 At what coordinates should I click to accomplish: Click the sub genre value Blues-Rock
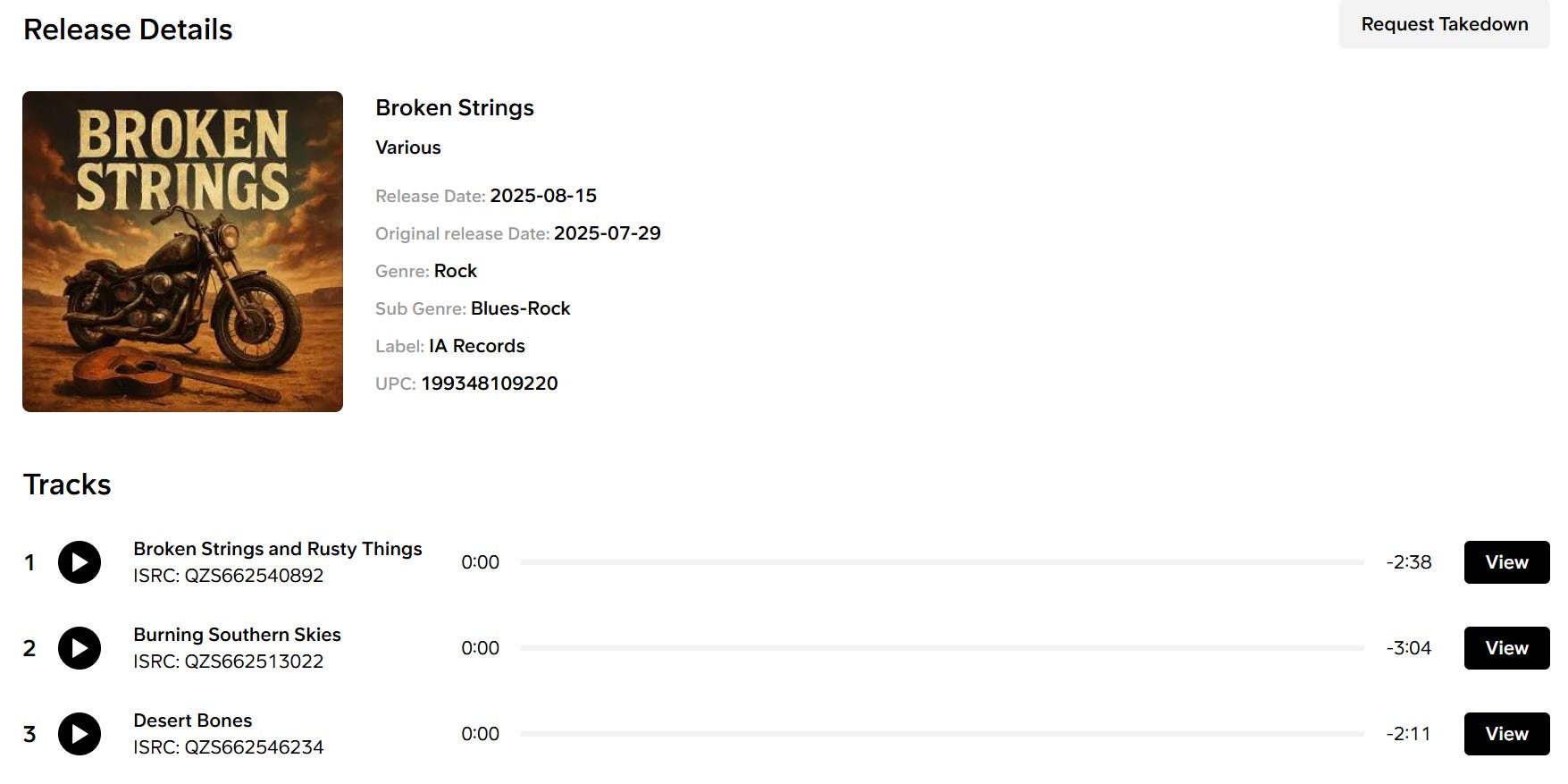coord(521,308)
